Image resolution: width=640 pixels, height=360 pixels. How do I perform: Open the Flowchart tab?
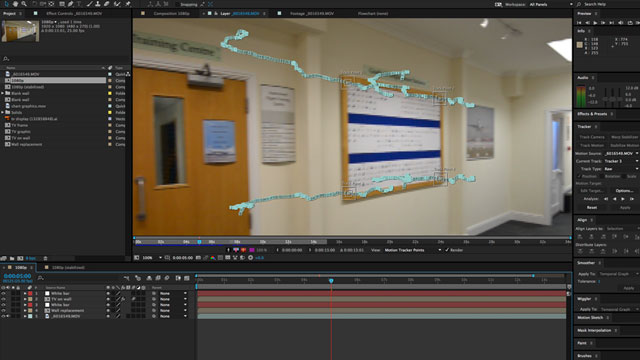[x=373, y=13]
